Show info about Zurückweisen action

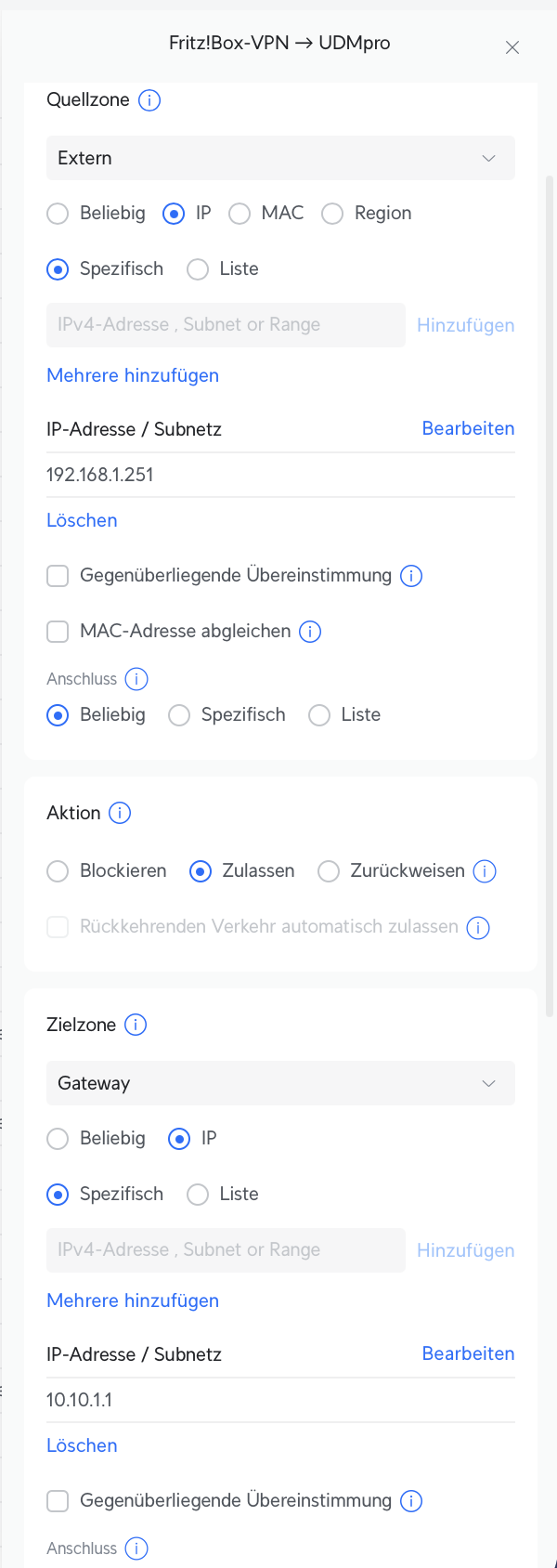pos(485,871)
